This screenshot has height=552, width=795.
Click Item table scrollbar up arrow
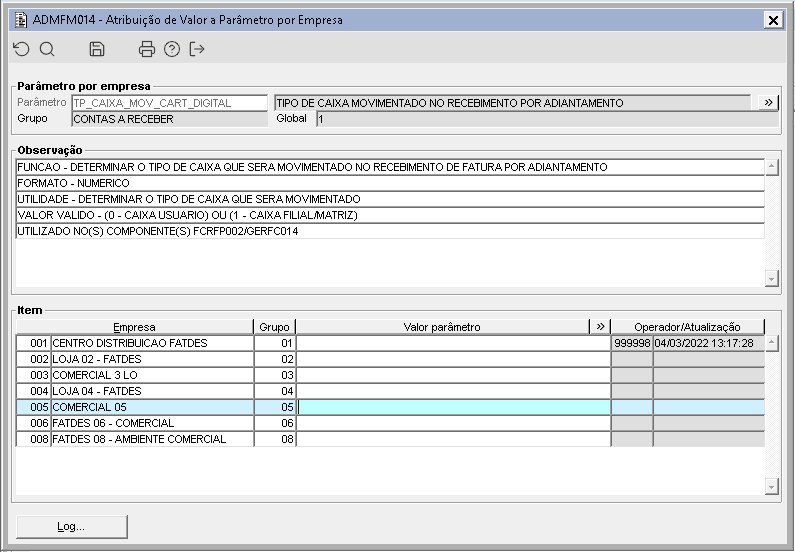772,343
